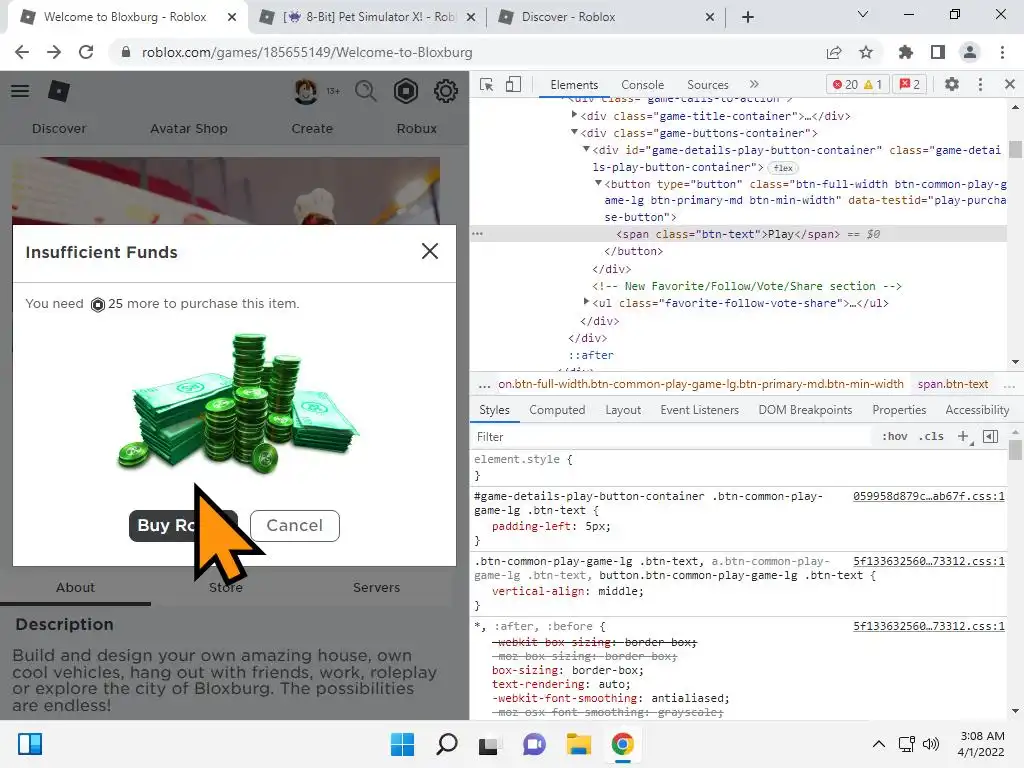Open a new browser tab
Image resolution: width=1024 pixels, height=768 pixels.
(x=748, y=17)
